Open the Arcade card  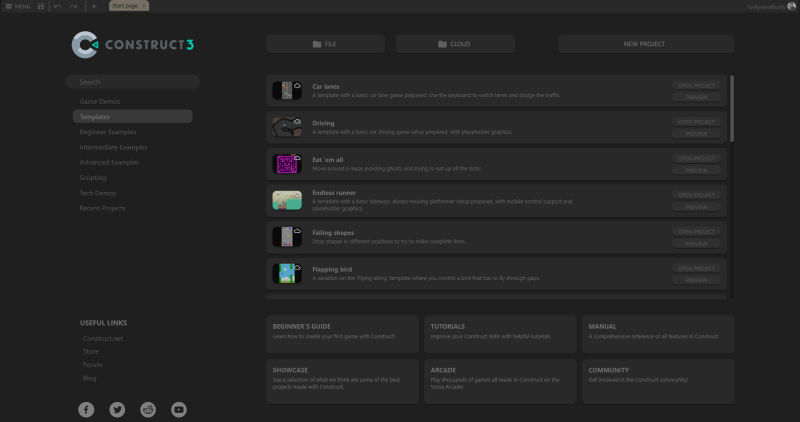point(500,381)
